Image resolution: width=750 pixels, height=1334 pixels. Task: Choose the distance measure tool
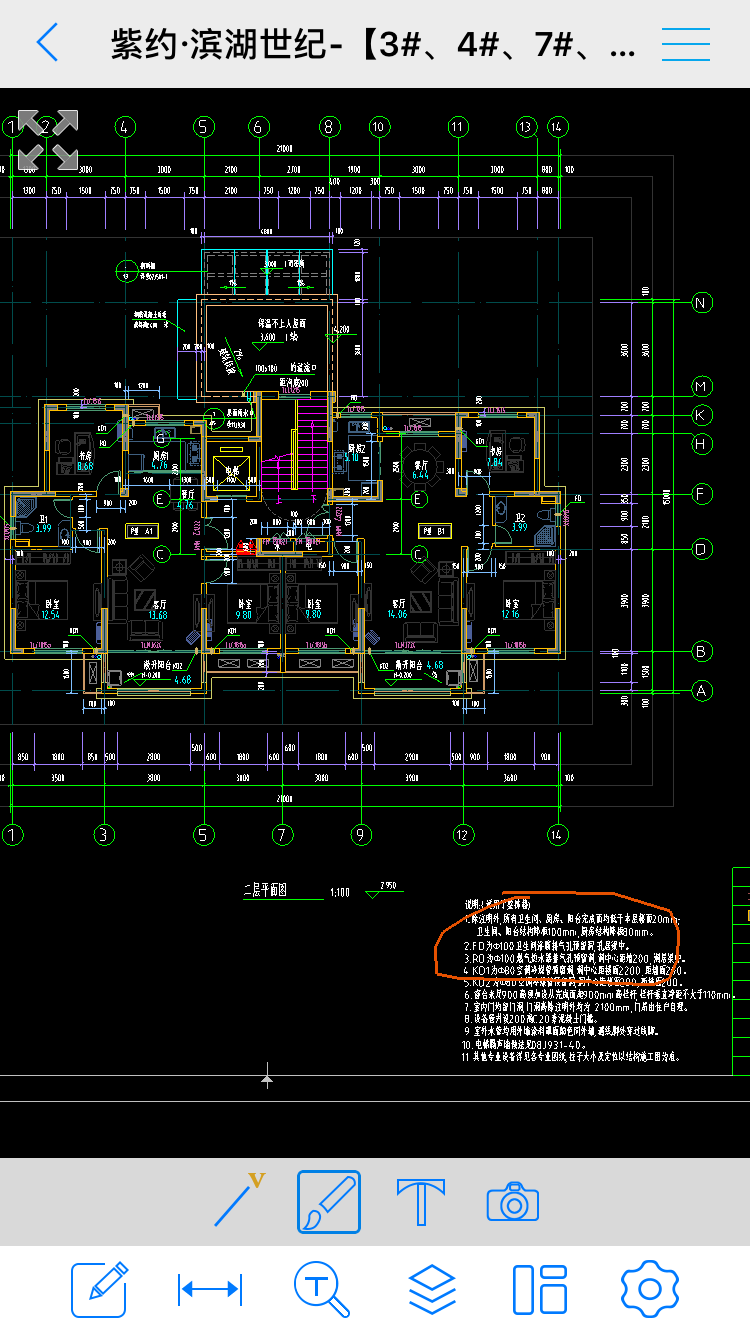(x=210, y=1290)
